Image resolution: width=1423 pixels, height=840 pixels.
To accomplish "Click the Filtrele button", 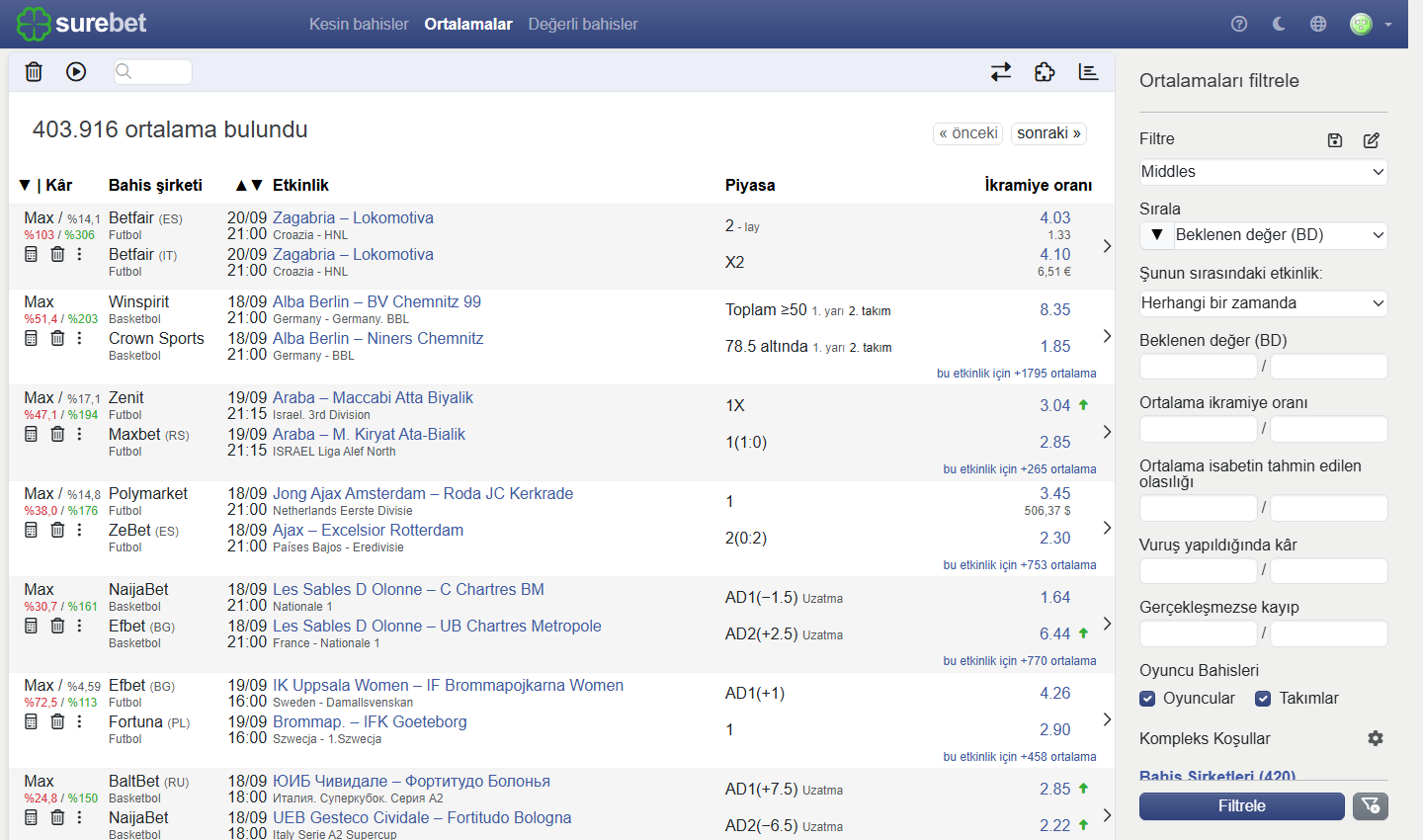I will 1242,806.
